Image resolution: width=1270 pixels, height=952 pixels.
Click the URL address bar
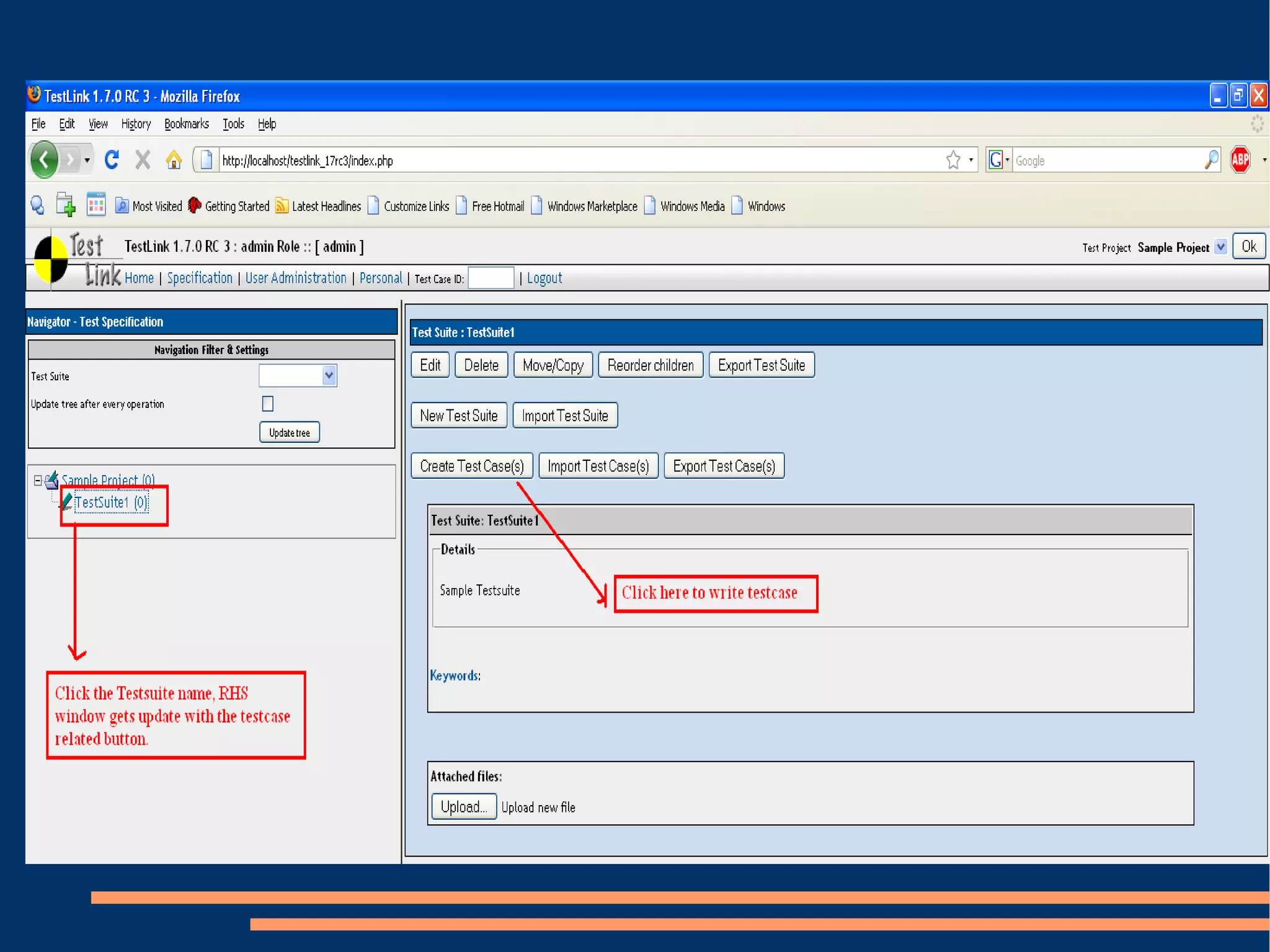[x=580, y=161]
